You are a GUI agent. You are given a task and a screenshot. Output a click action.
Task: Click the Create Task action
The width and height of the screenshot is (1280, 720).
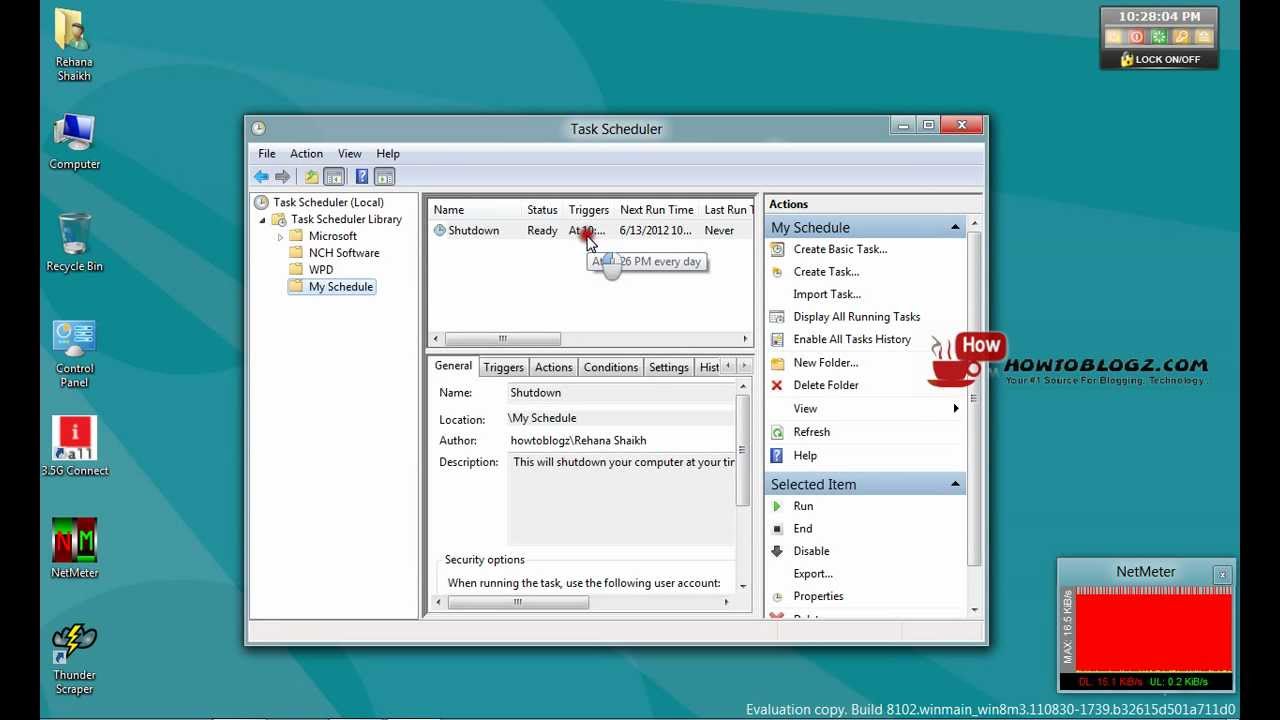pos(826,271)
